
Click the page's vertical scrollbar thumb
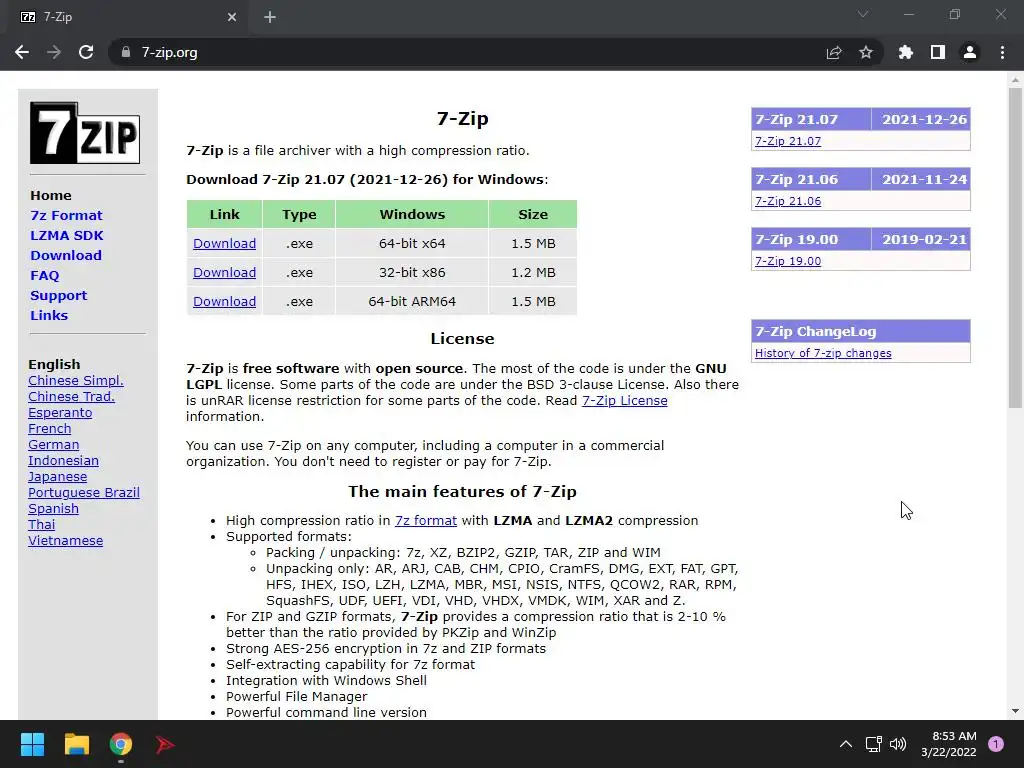pyautogui.click(x=1015, y=248)
